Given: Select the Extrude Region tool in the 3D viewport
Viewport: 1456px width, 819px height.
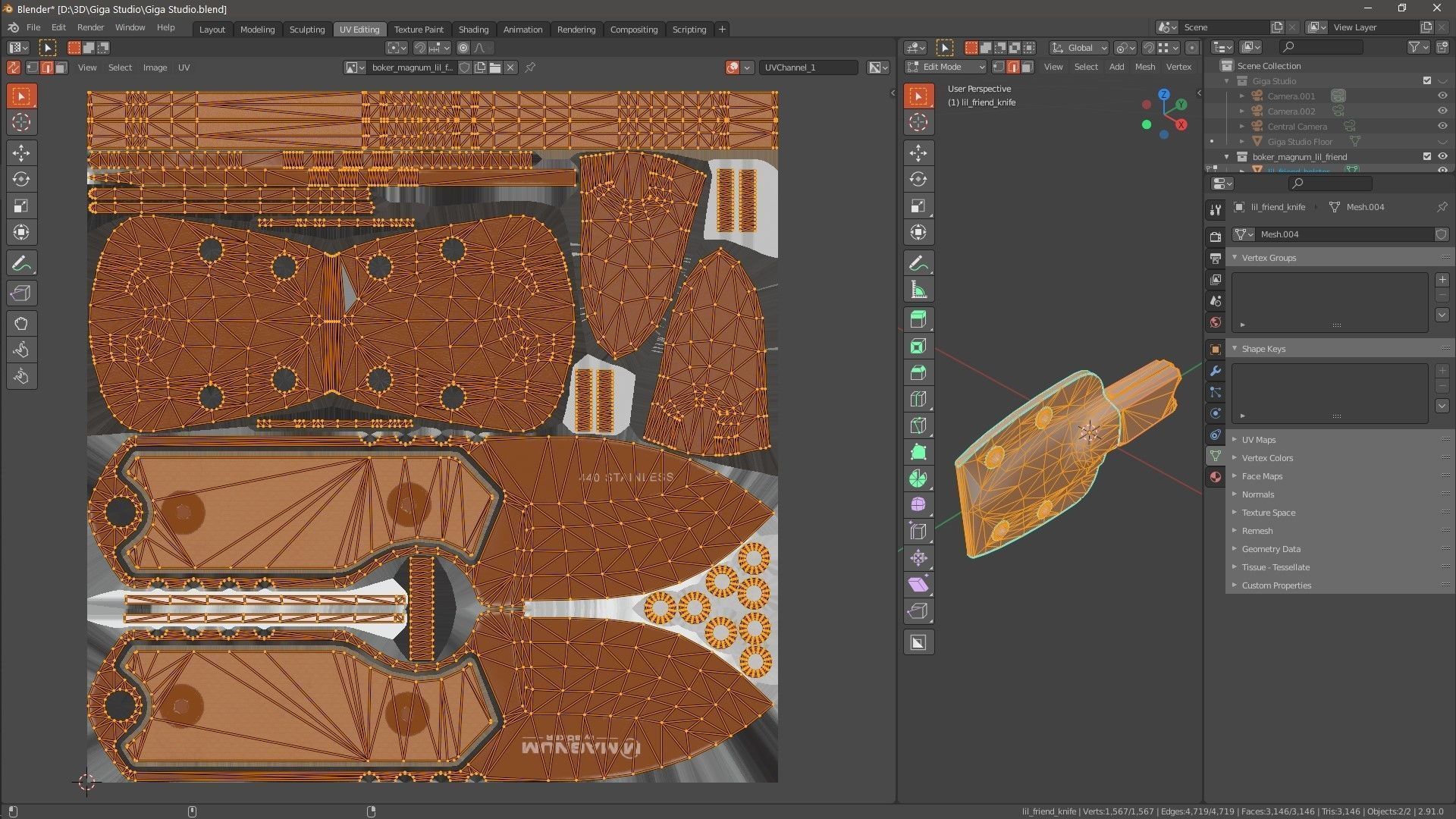Looking at the screenshot, I should pyautogui.click(x=918, y=320).
